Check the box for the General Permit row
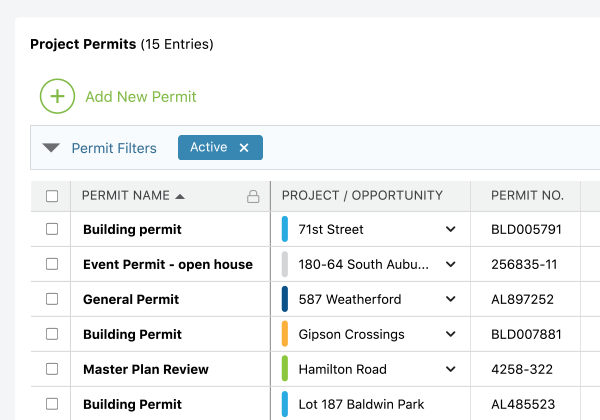The image size is (600, 420). tap(52, 299)
